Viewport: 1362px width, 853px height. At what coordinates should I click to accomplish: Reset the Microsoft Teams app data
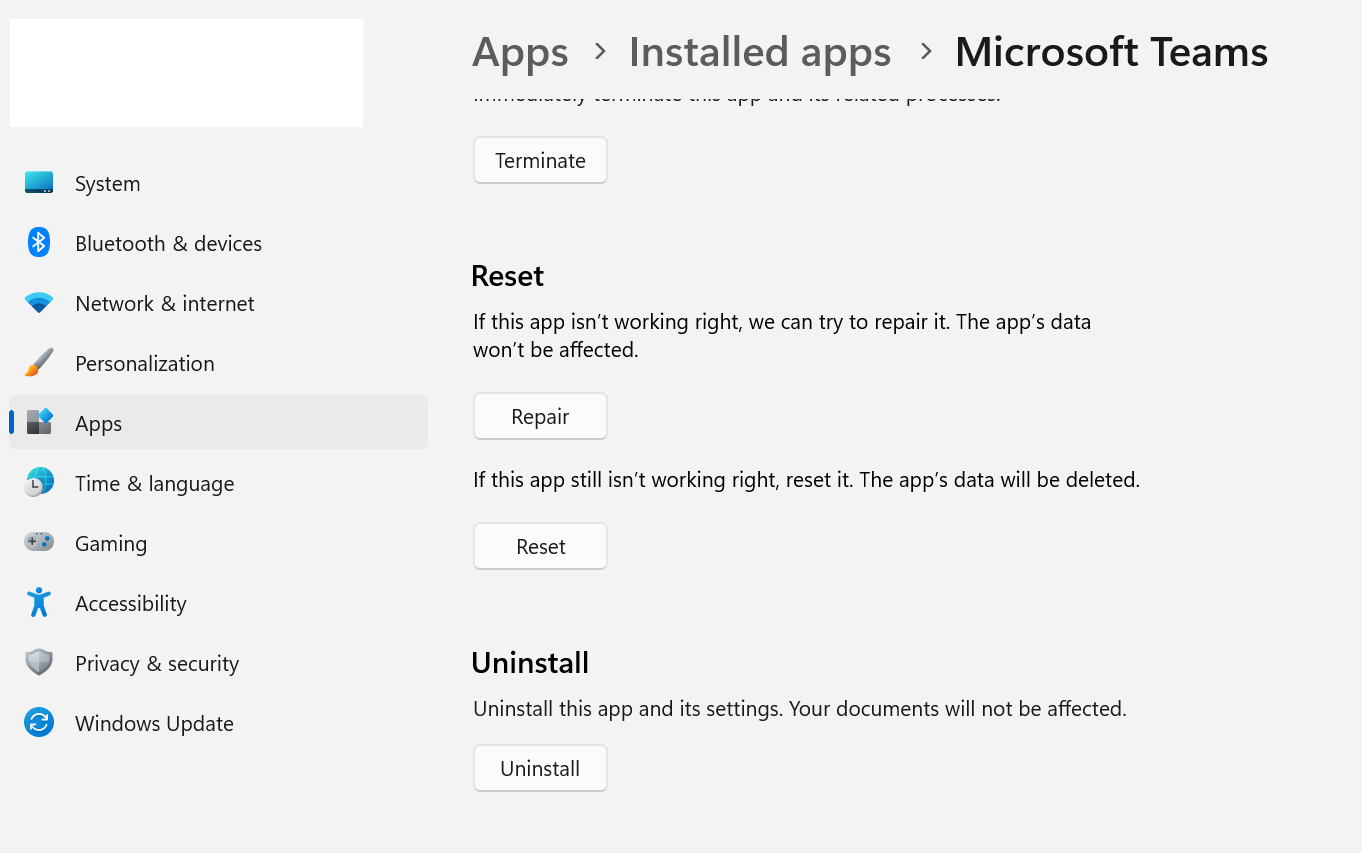(540, 546)
